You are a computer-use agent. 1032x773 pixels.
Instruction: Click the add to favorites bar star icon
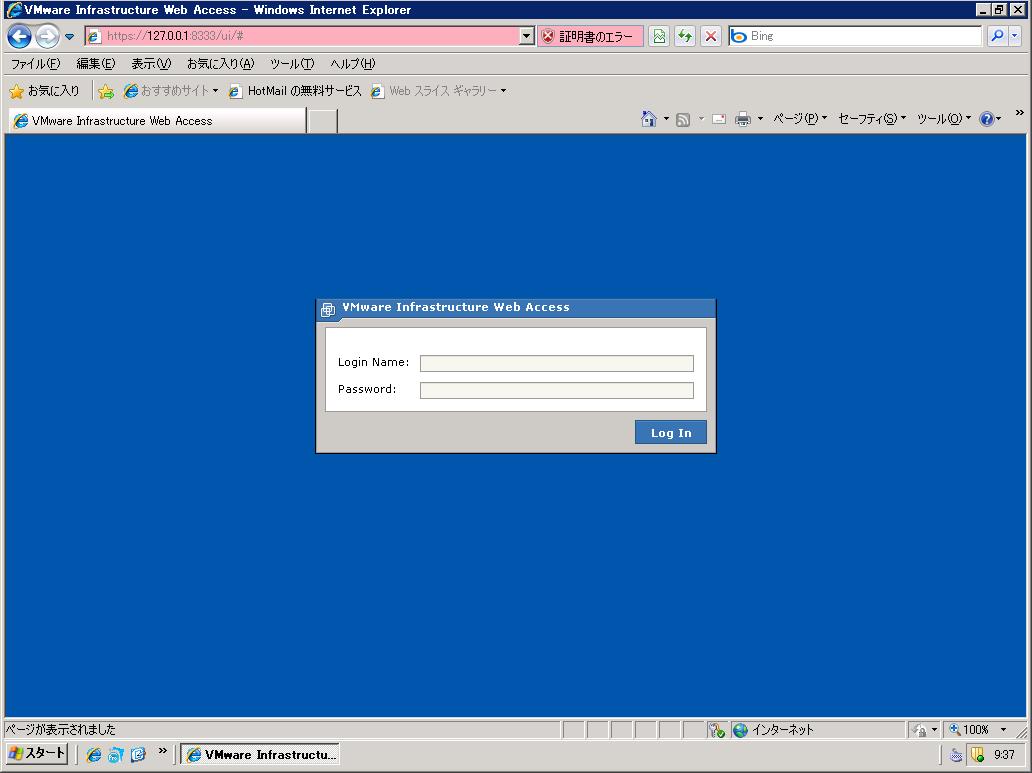pos(105,92)
